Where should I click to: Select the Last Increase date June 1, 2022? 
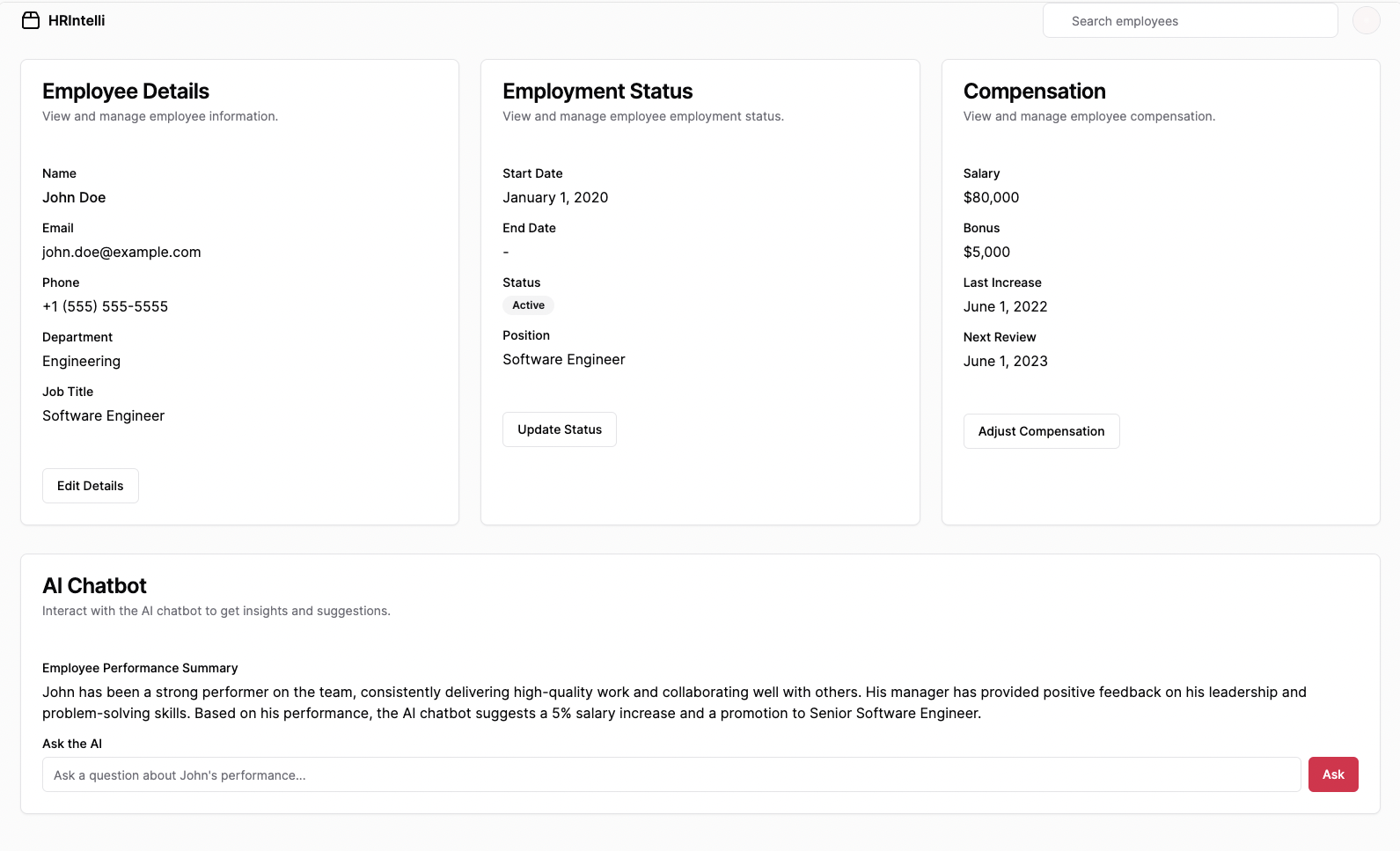1005,306
